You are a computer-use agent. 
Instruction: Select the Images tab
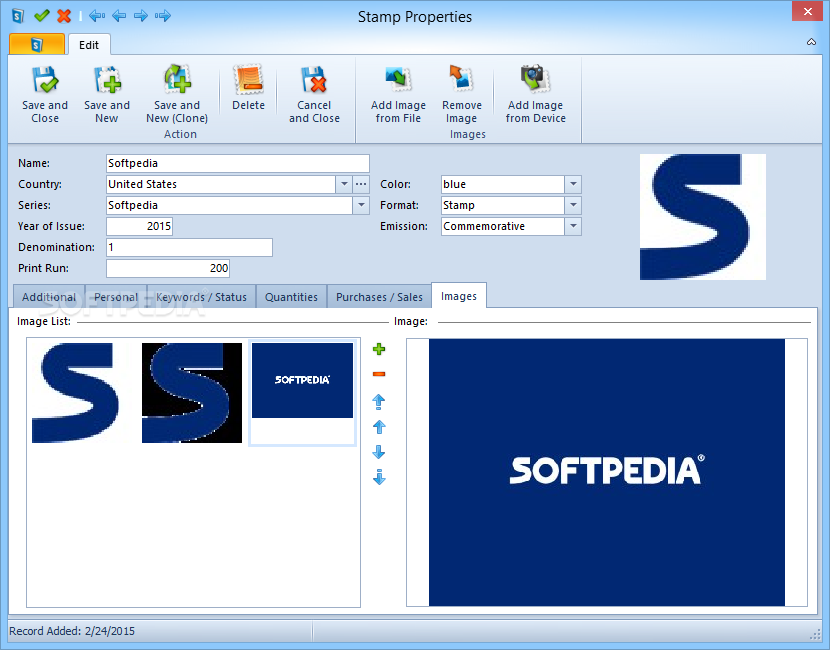(x=459, y=296)
